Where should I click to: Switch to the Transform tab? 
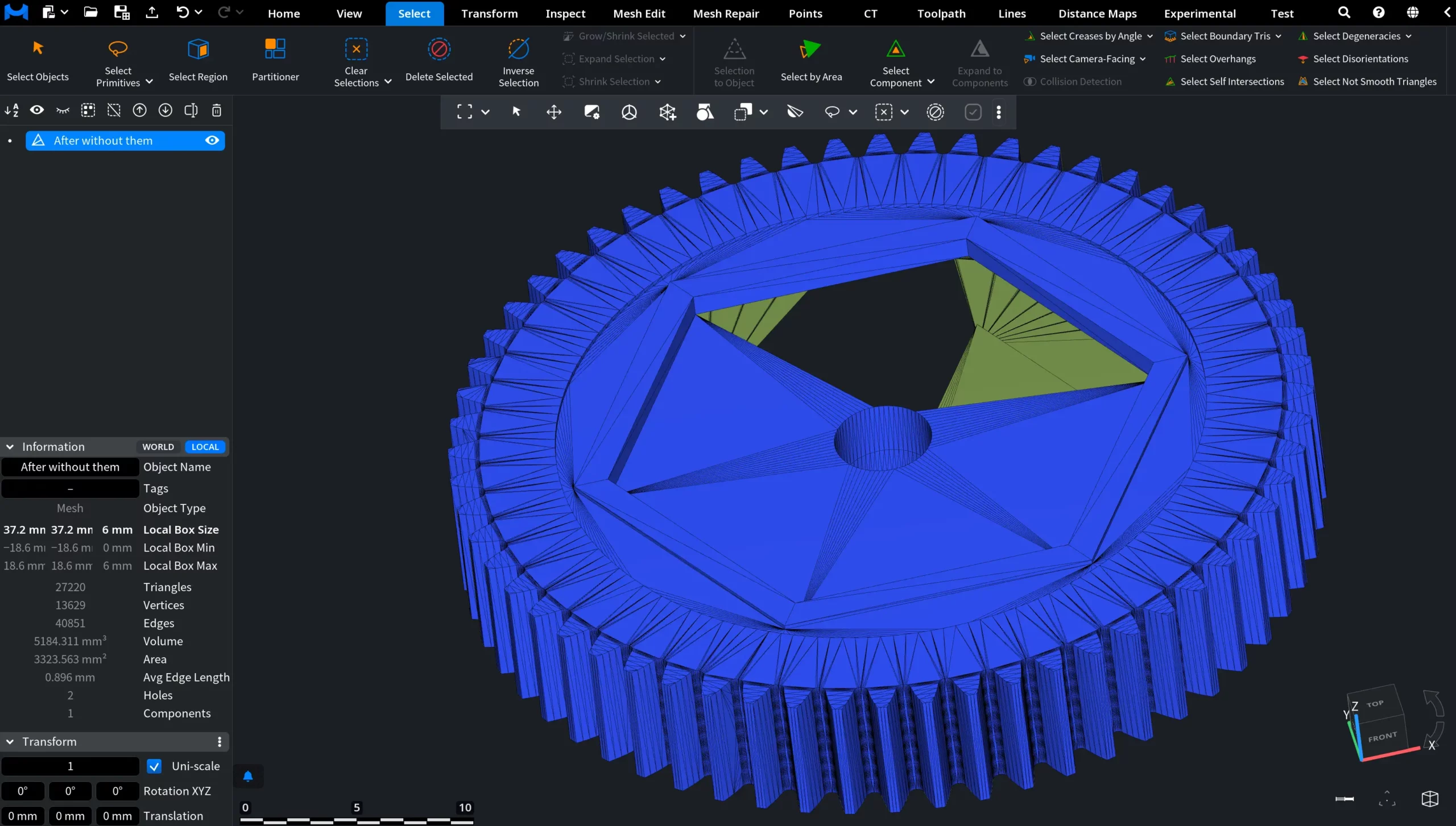(x=489, y=13)
